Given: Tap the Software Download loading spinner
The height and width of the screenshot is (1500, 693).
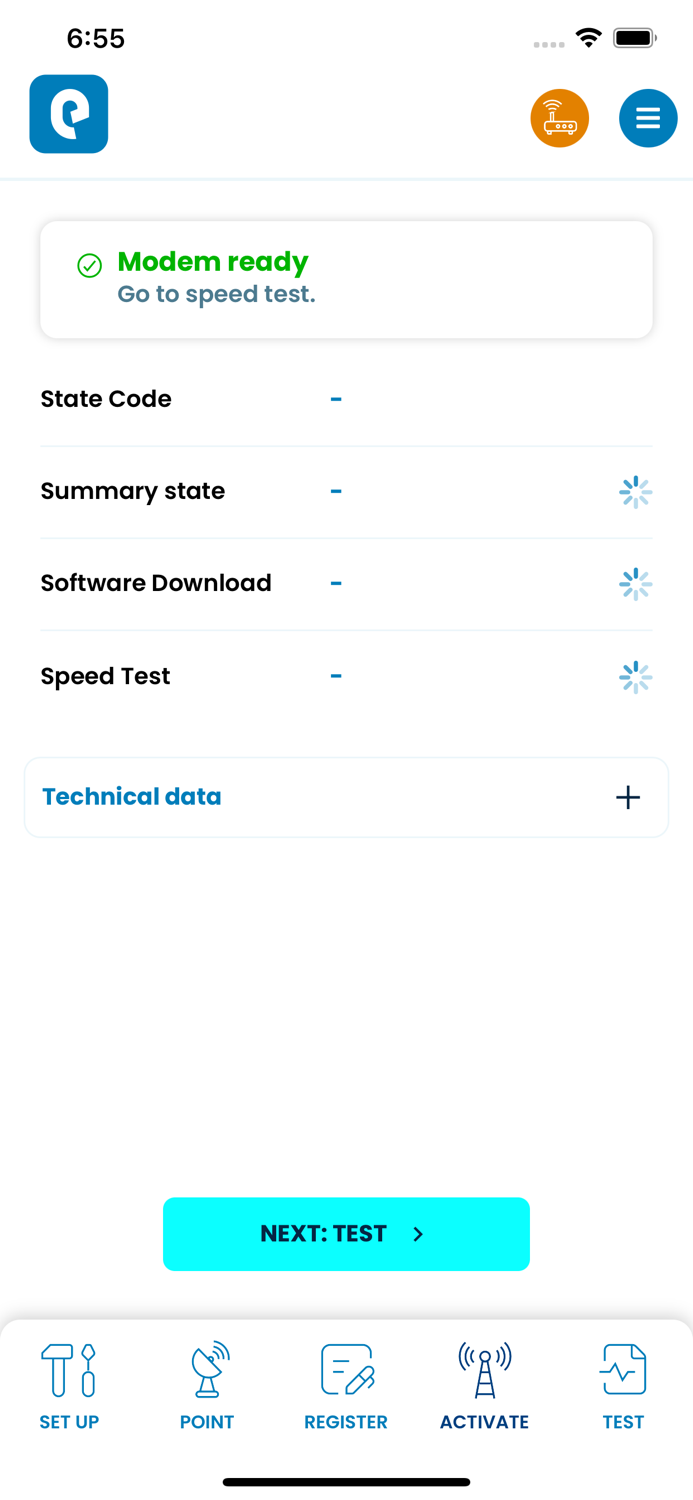Looking at the screenshot, I should coord(636,584).
